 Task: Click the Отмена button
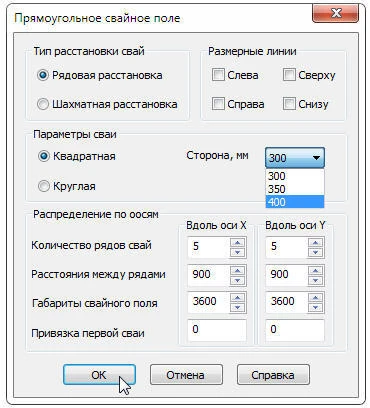[x=186, y=375]
